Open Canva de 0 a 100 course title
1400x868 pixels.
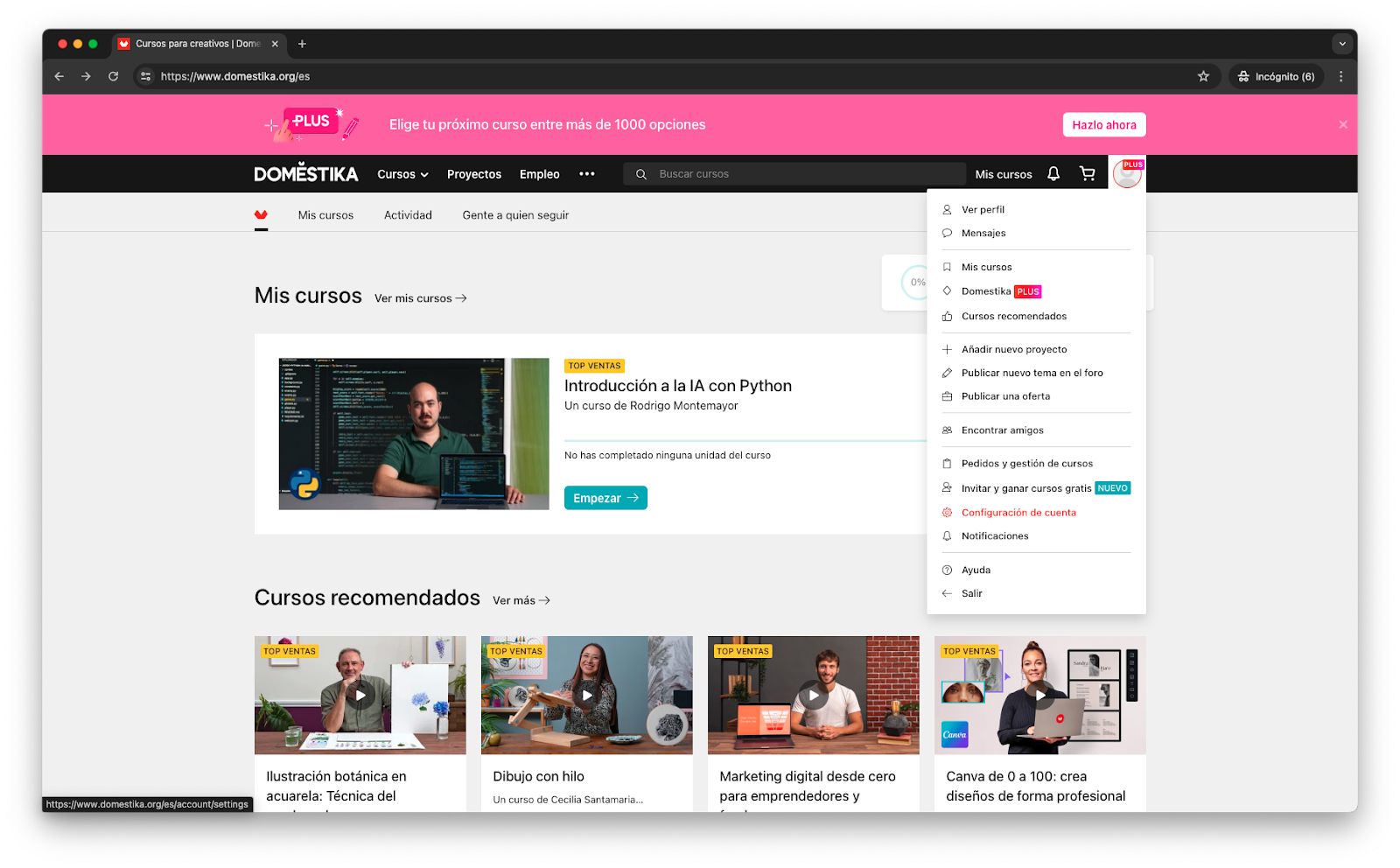1035,787
